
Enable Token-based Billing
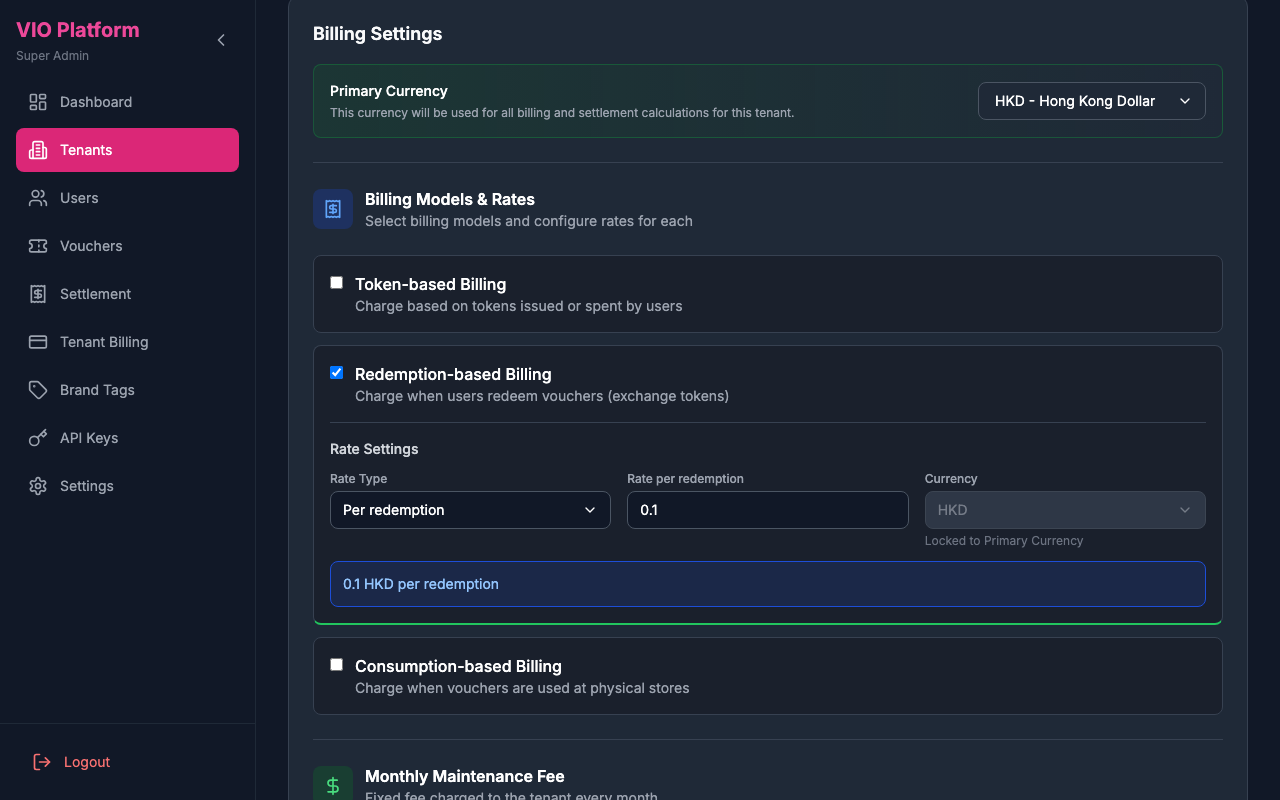[x=336, y=282]
